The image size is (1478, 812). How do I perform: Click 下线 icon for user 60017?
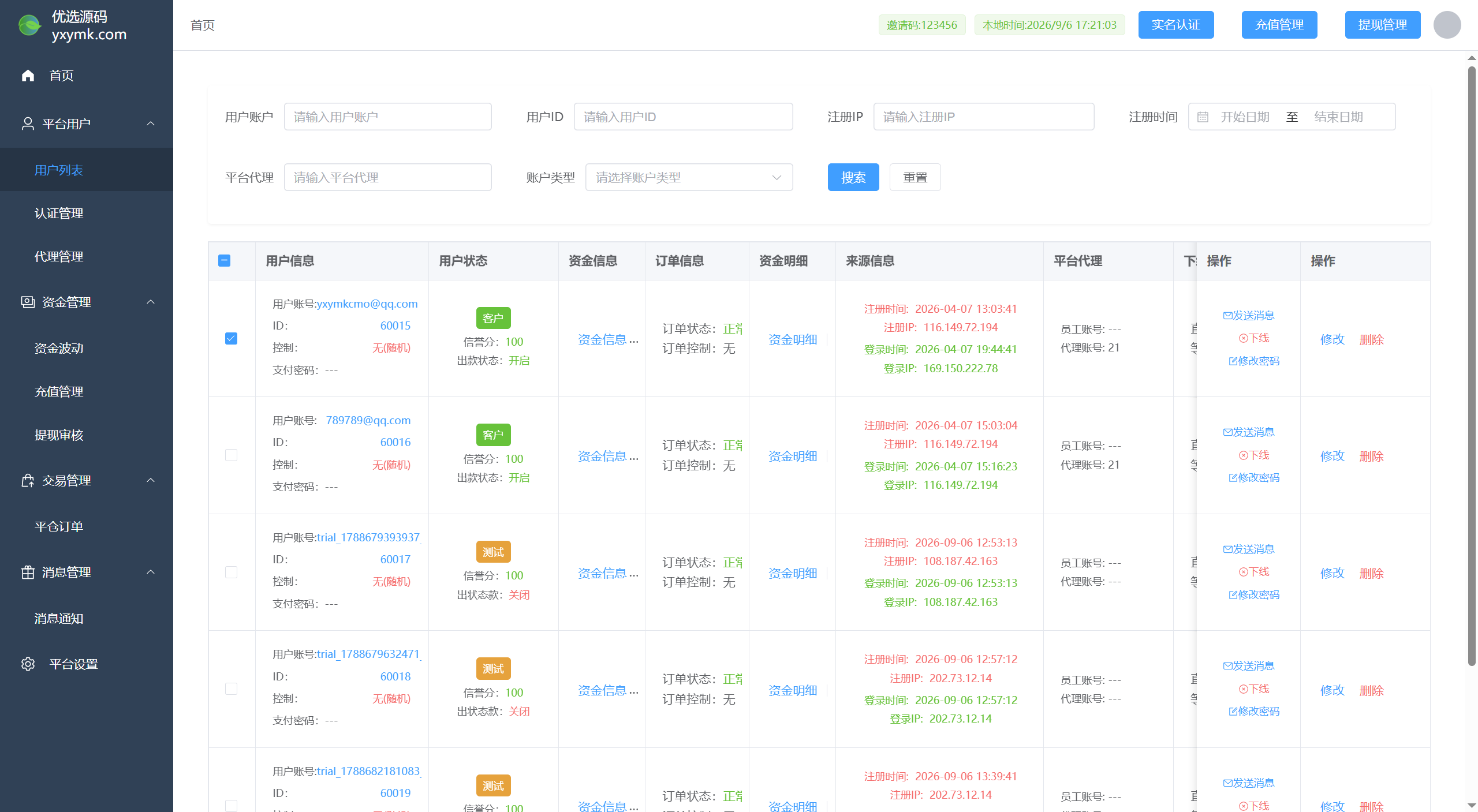(x=1243, y=572)
